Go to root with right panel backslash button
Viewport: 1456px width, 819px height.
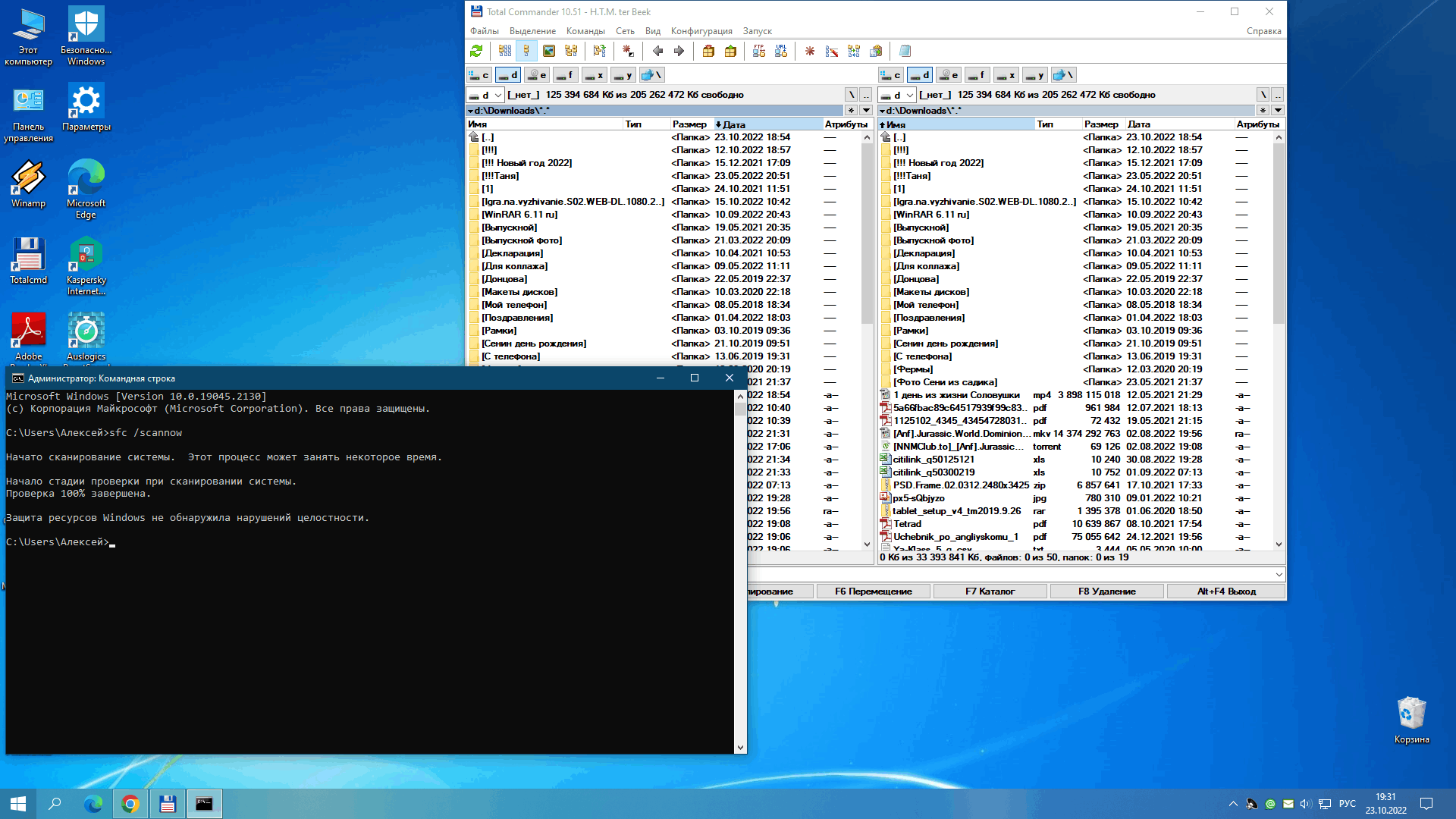point(1263,95)
